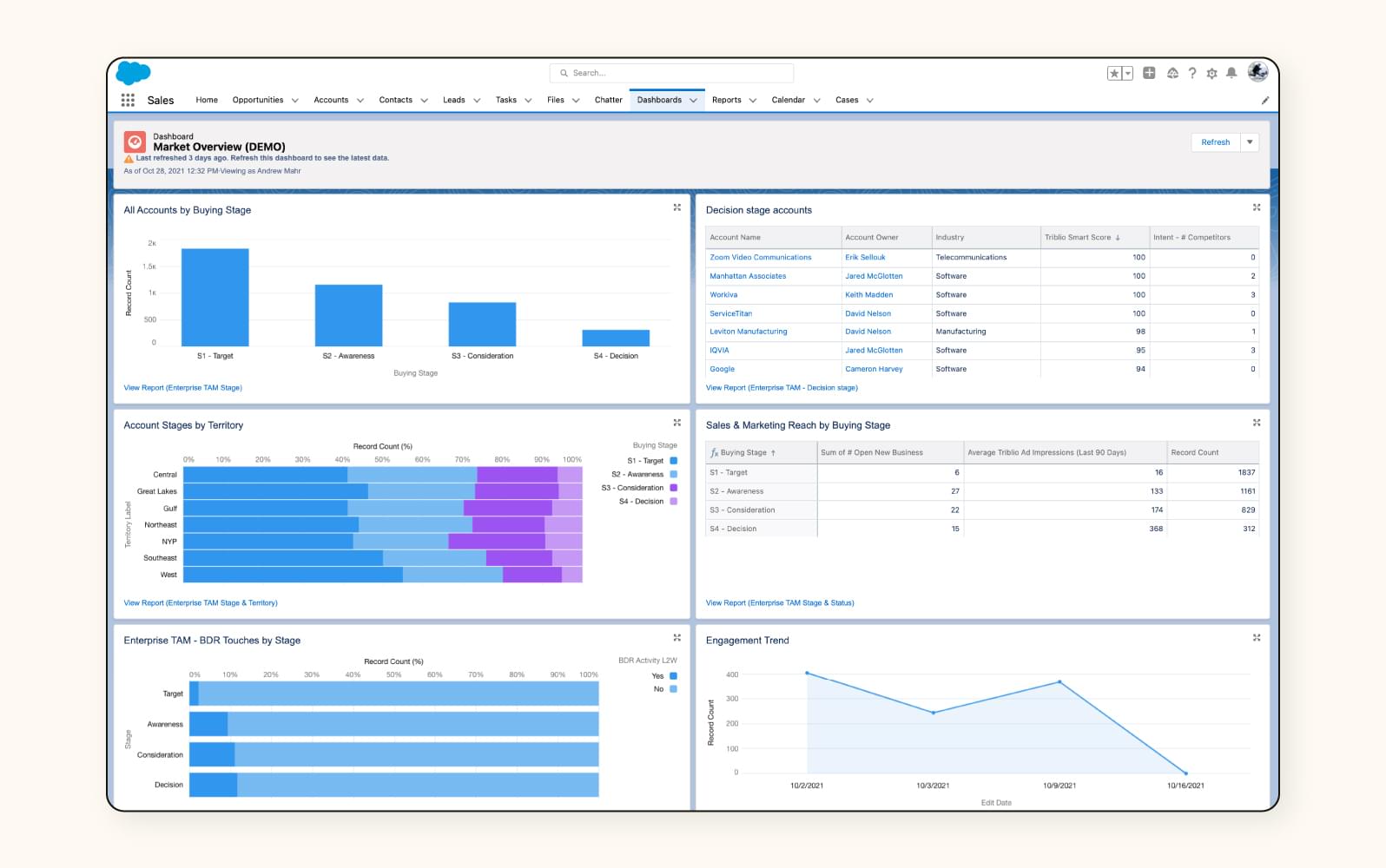Expand the Opportunities tab dropdown chevron
This screenshot has width=1386, height=868.
295,101
